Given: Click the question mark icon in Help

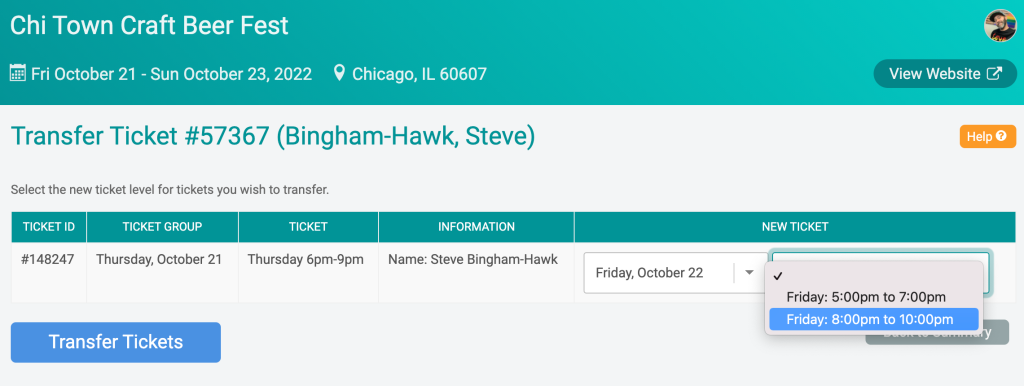Looking at the screenshot, I should click(1001, 137).
